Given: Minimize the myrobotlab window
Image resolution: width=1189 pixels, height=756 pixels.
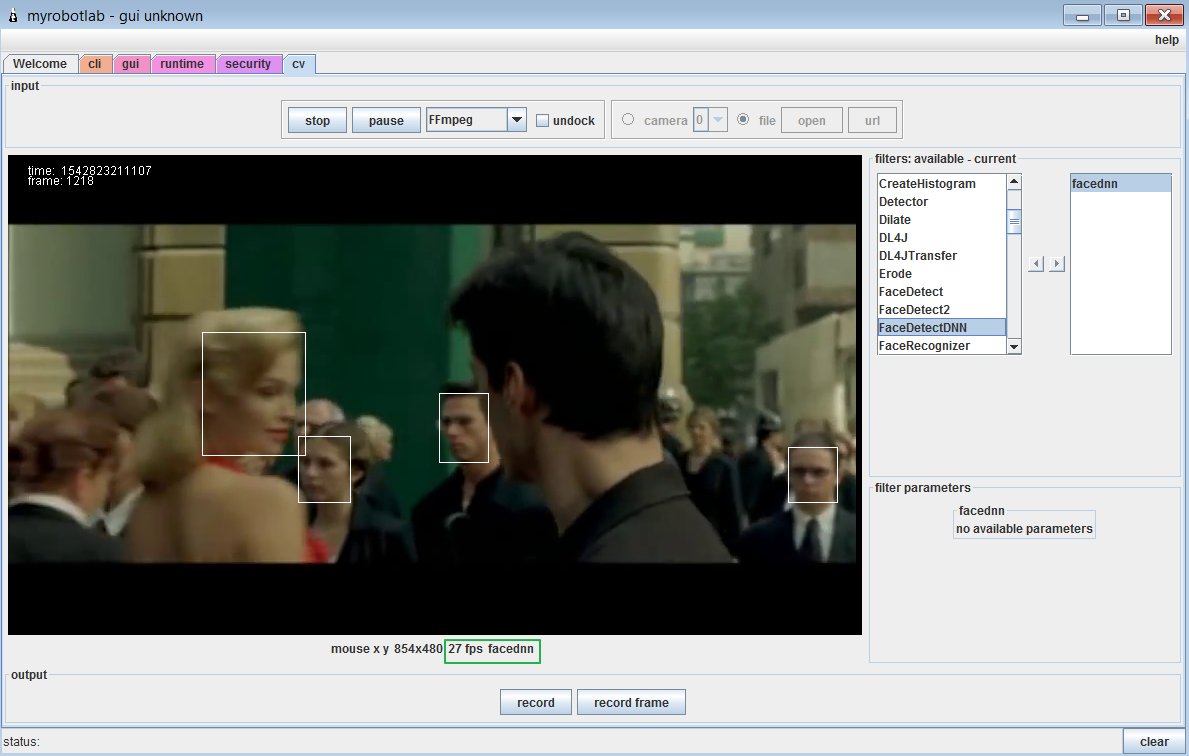Looking at the screenshot, I should 1082,15.
